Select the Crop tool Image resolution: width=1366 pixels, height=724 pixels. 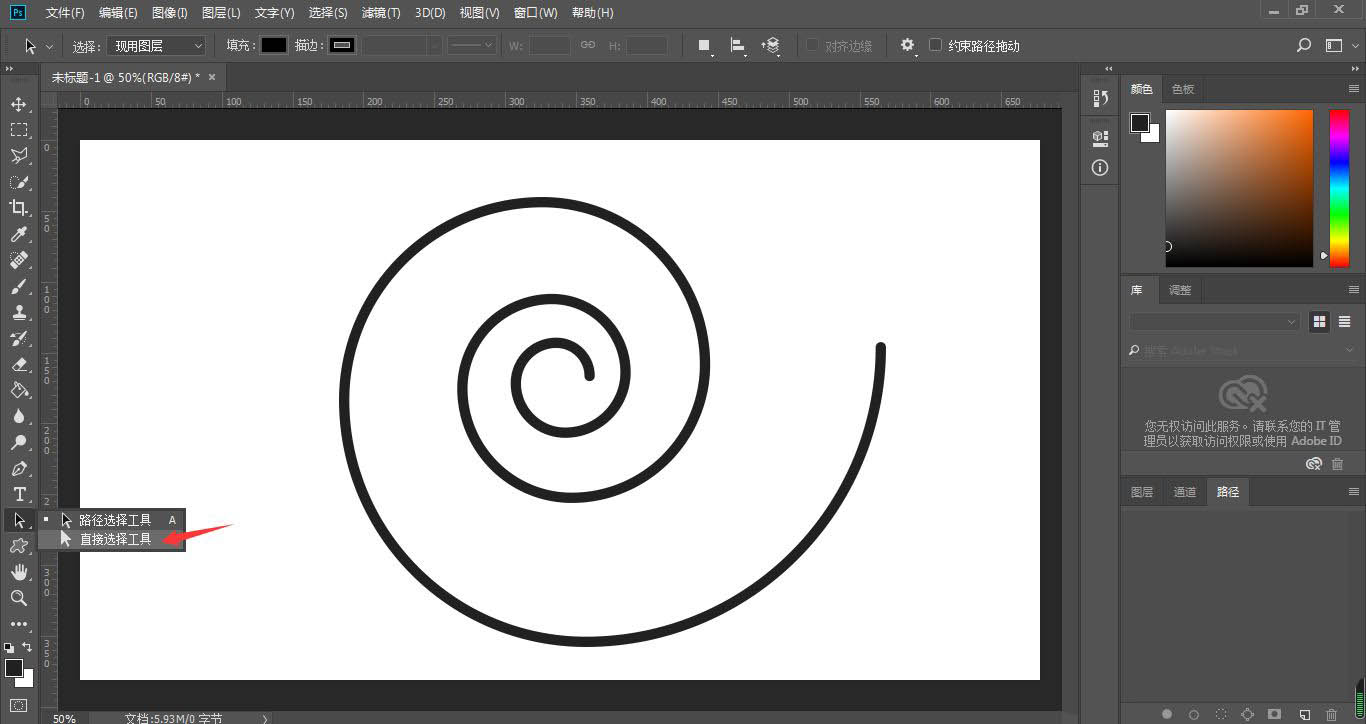(19, 208)
